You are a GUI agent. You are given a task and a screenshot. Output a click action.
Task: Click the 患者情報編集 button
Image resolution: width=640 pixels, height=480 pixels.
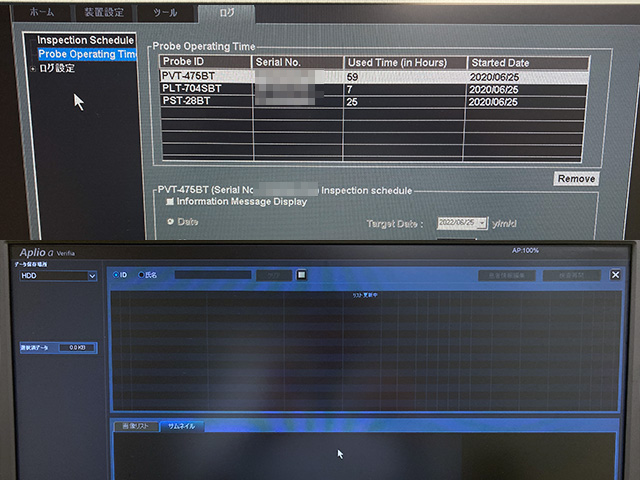(x=507, y=276)
